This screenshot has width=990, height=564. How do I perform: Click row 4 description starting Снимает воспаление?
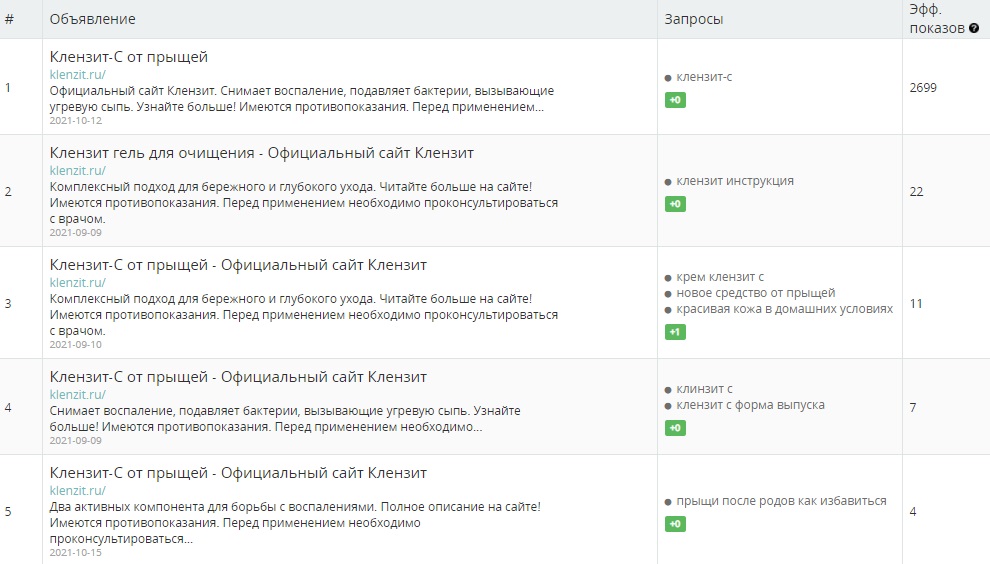[285, 419]
